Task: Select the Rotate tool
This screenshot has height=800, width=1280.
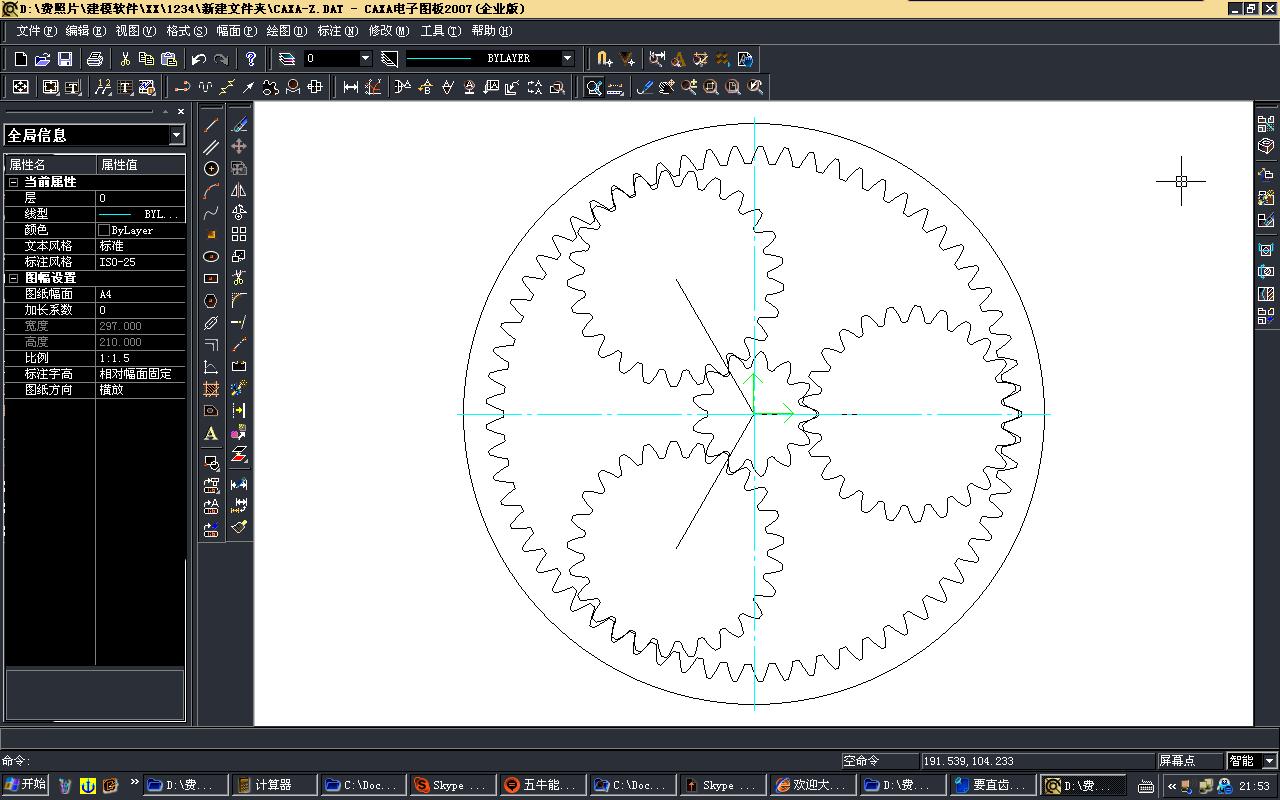Action: [239, 212]
